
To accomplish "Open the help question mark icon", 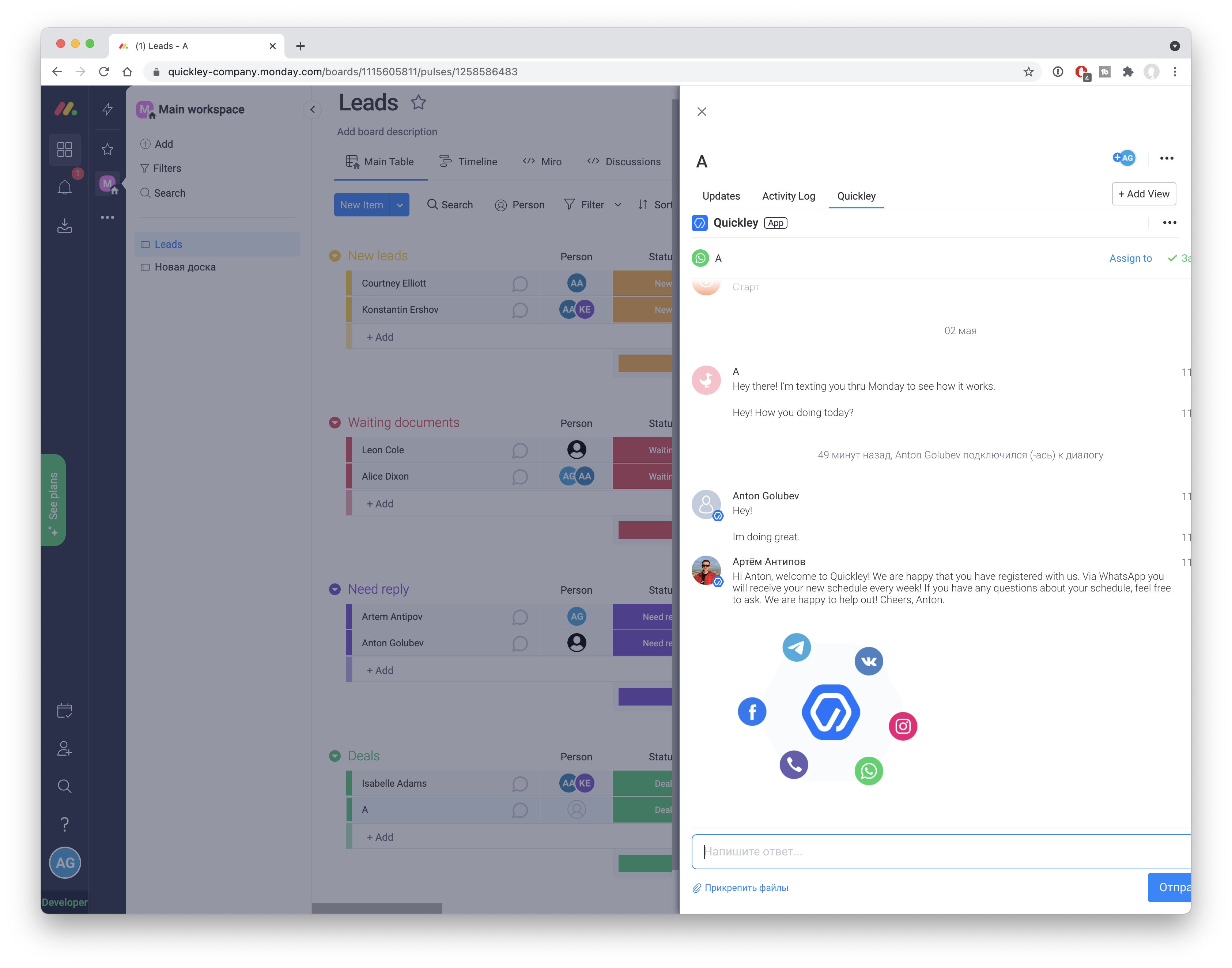I will pos(65,824).
